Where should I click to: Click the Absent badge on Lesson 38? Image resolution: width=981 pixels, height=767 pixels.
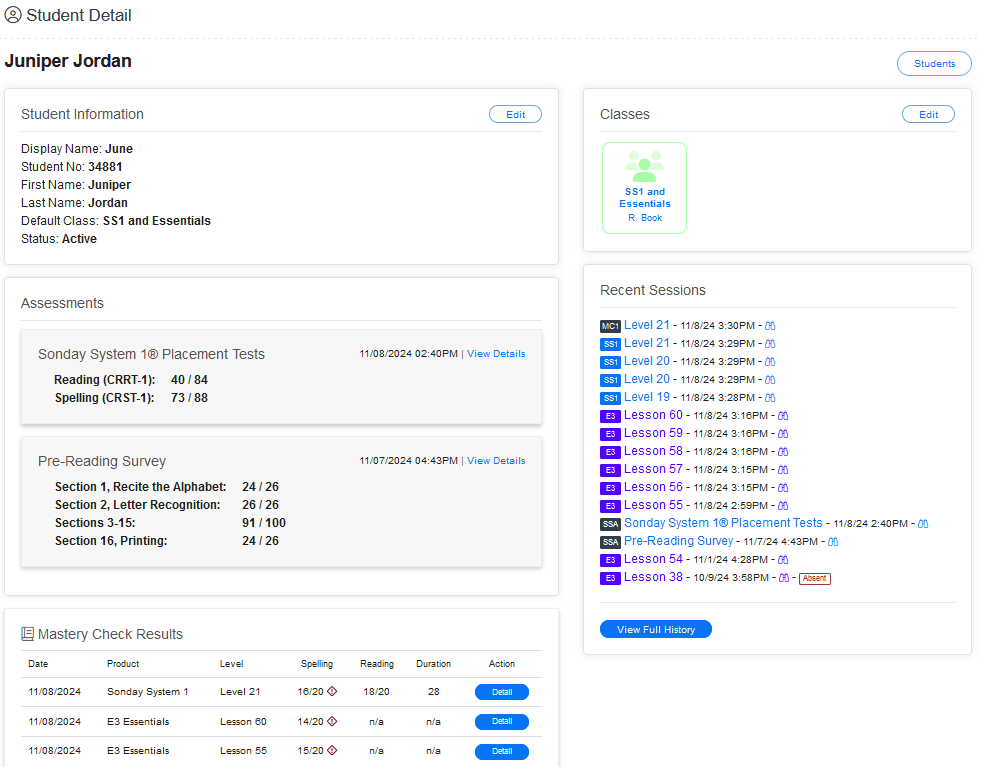[814, 578]
